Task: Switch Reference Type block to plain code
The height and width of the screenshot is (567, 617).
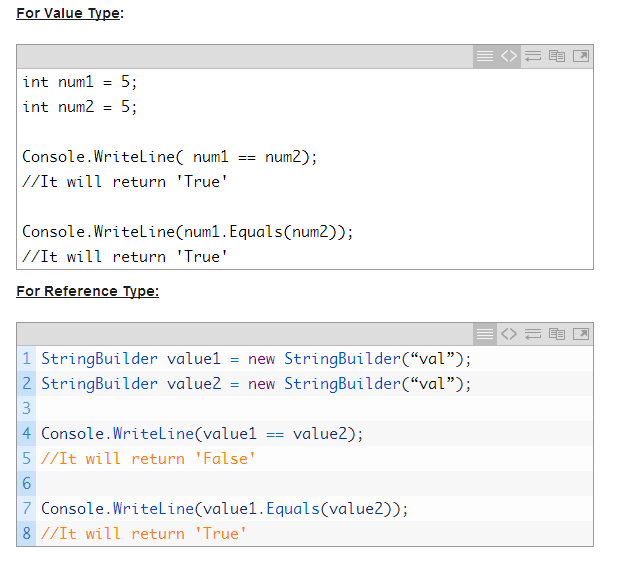Action: (509, 334)
